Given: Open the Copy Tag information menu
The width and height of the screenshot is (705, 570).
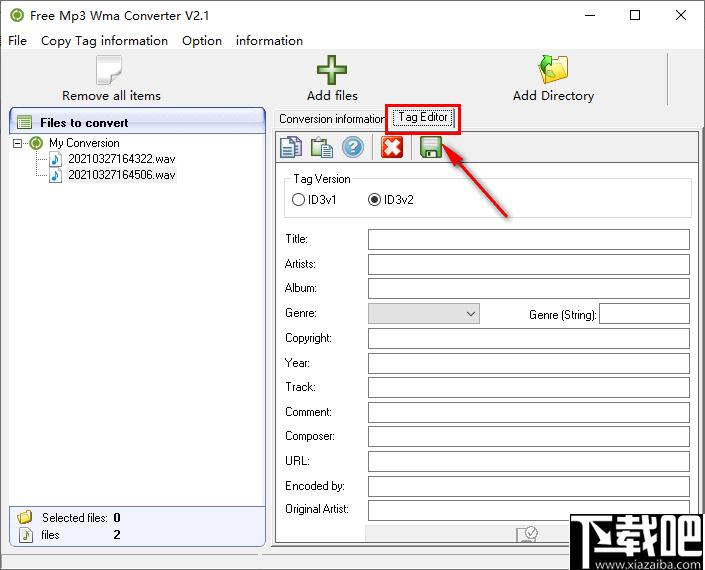Looking at the screenshot, I should tap(104, 41).
